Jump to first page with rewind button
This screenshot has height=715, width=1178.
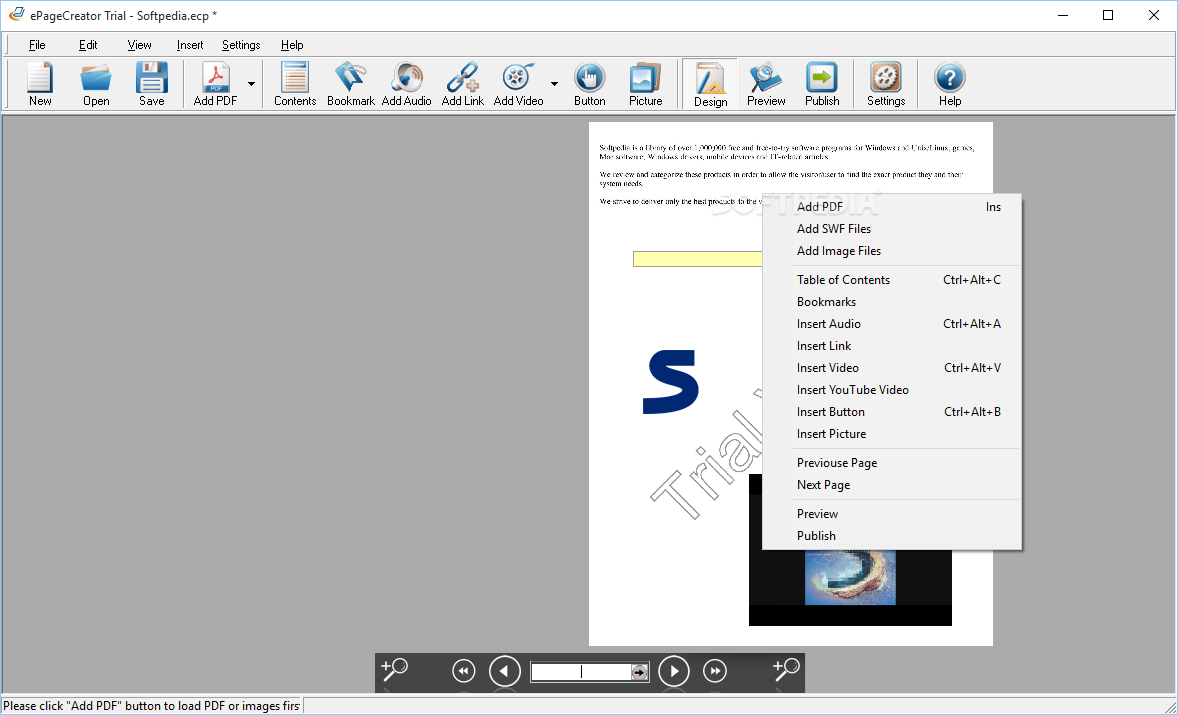click(464, 671)
